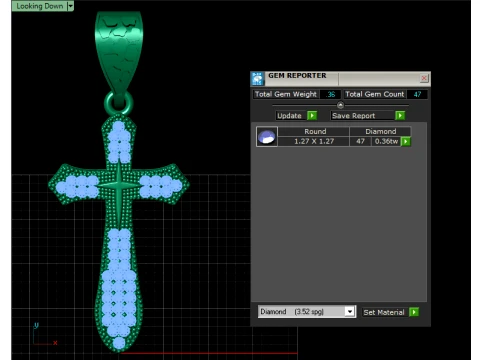Run Update with its green arrow

[x=312, y=116]
